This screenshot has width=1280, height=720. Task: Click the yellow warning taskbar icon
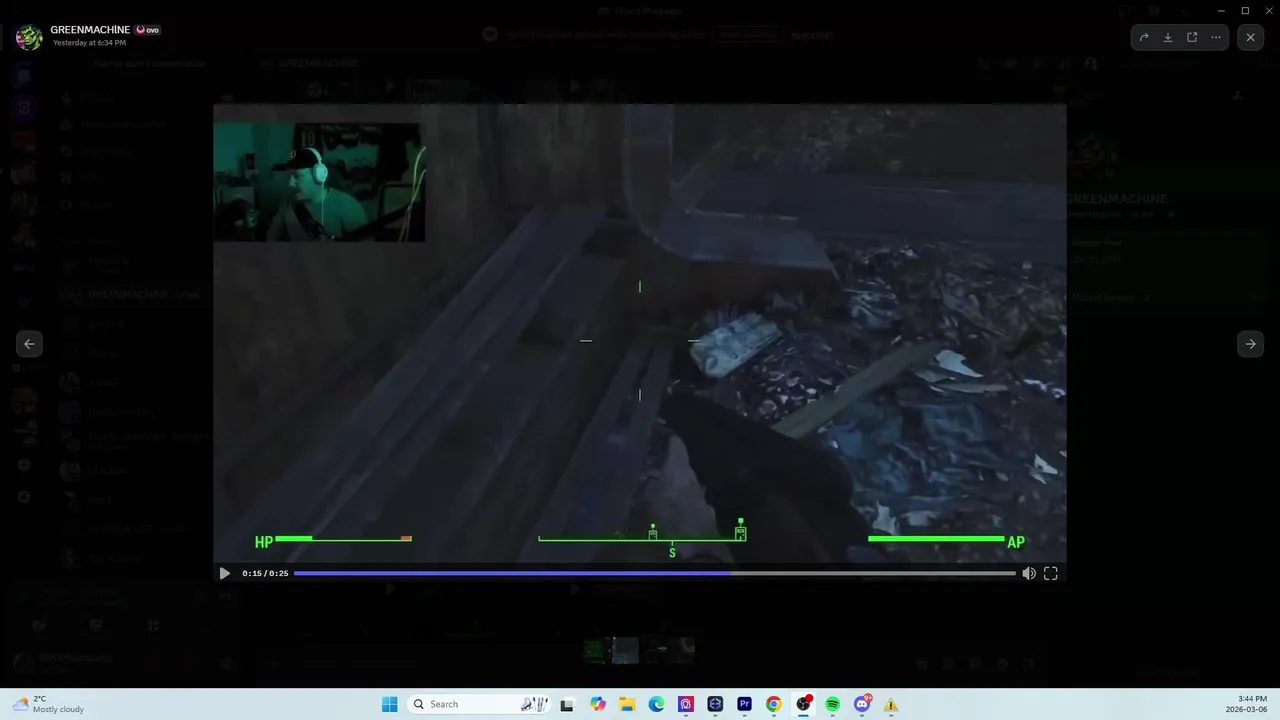click(891, 704)
